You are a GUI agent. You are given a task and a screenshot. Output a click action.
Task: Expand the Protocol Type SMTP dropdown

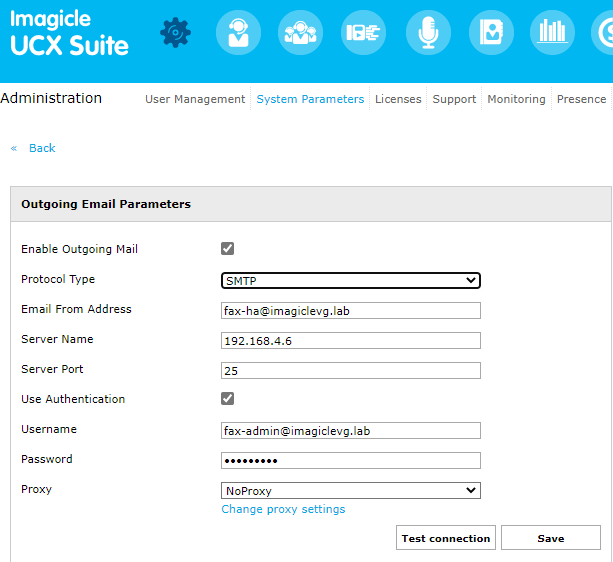click(x=350, y=281)
